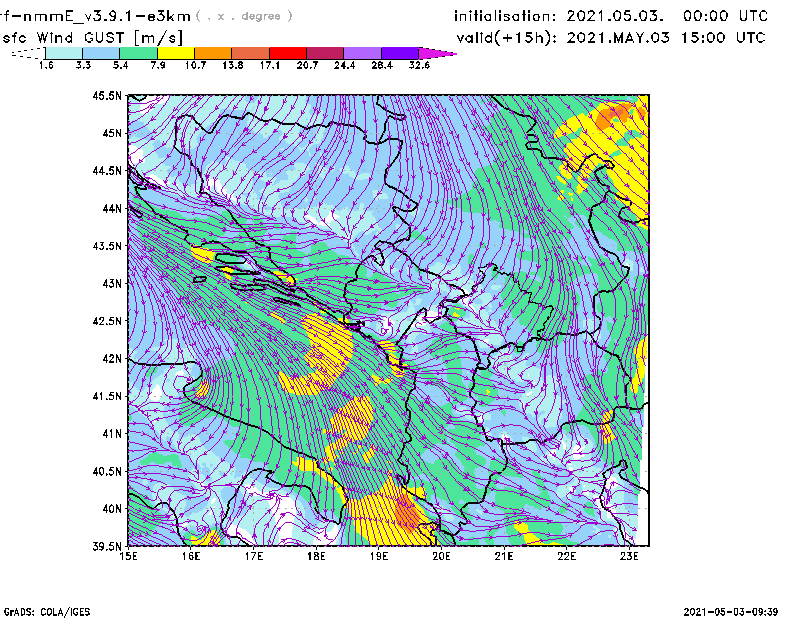The image size is (800, 618).
Task: Click the '15E' longitude label
Action: (128, 556)
